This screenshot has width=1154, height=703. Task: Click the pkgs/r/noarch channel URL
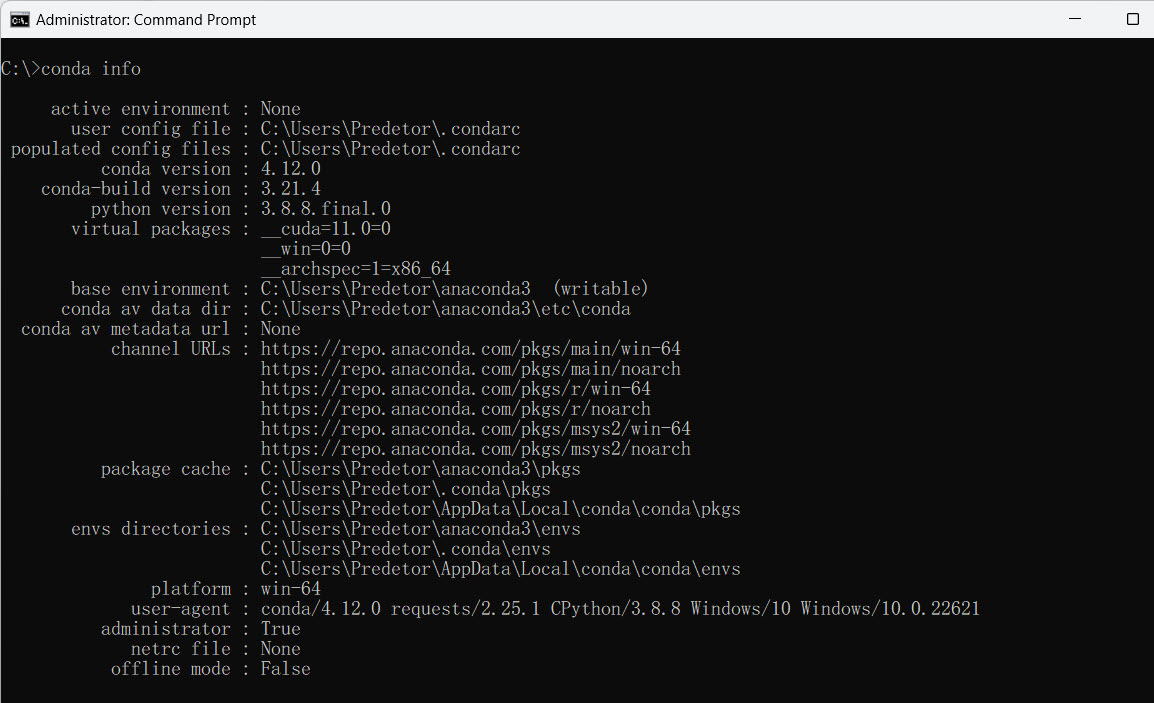pos(456,409)
